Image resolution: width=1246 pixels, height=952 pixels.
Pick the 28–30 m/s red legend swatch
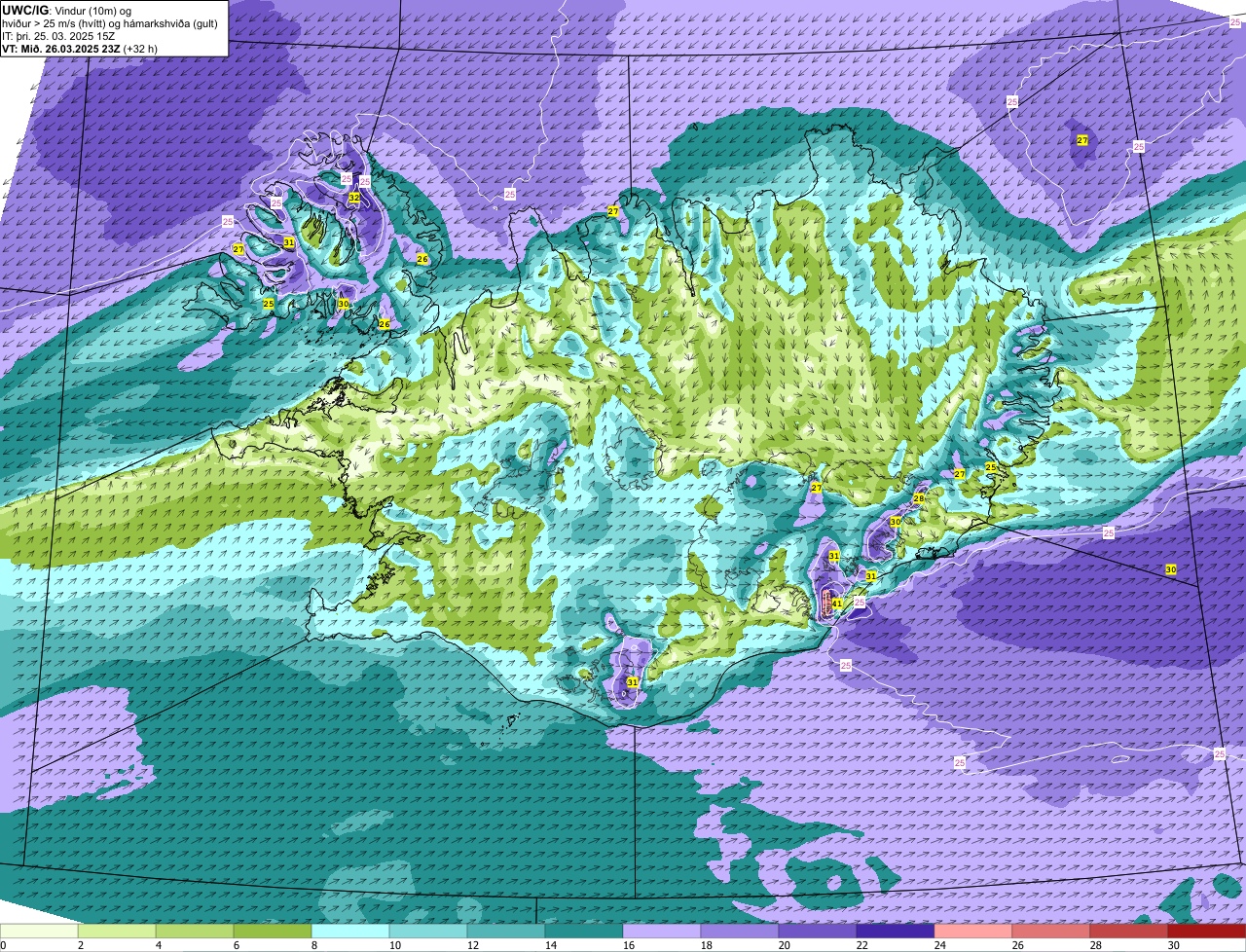click(x=1129, y=931)
